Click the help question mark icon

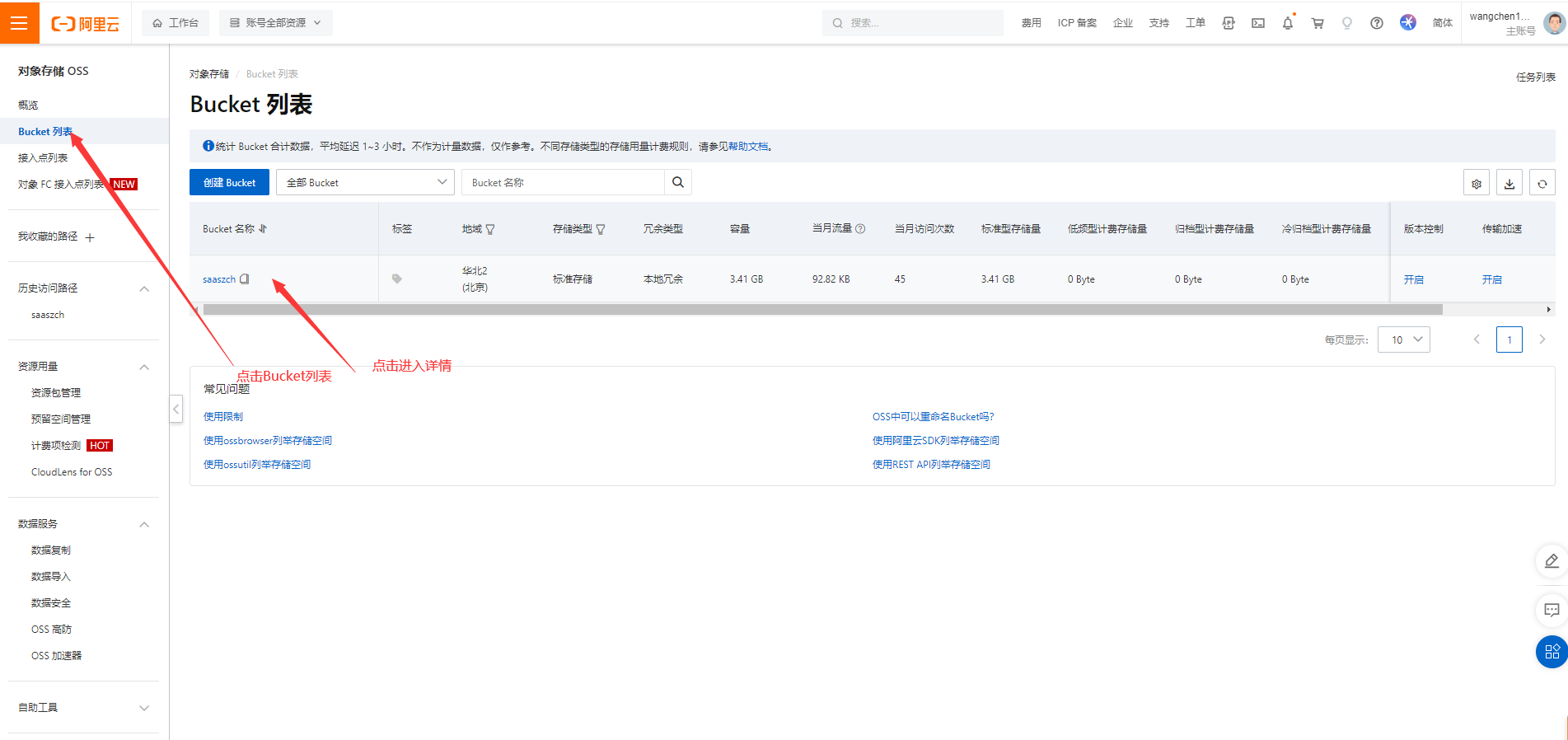[x=1376, y=23]
